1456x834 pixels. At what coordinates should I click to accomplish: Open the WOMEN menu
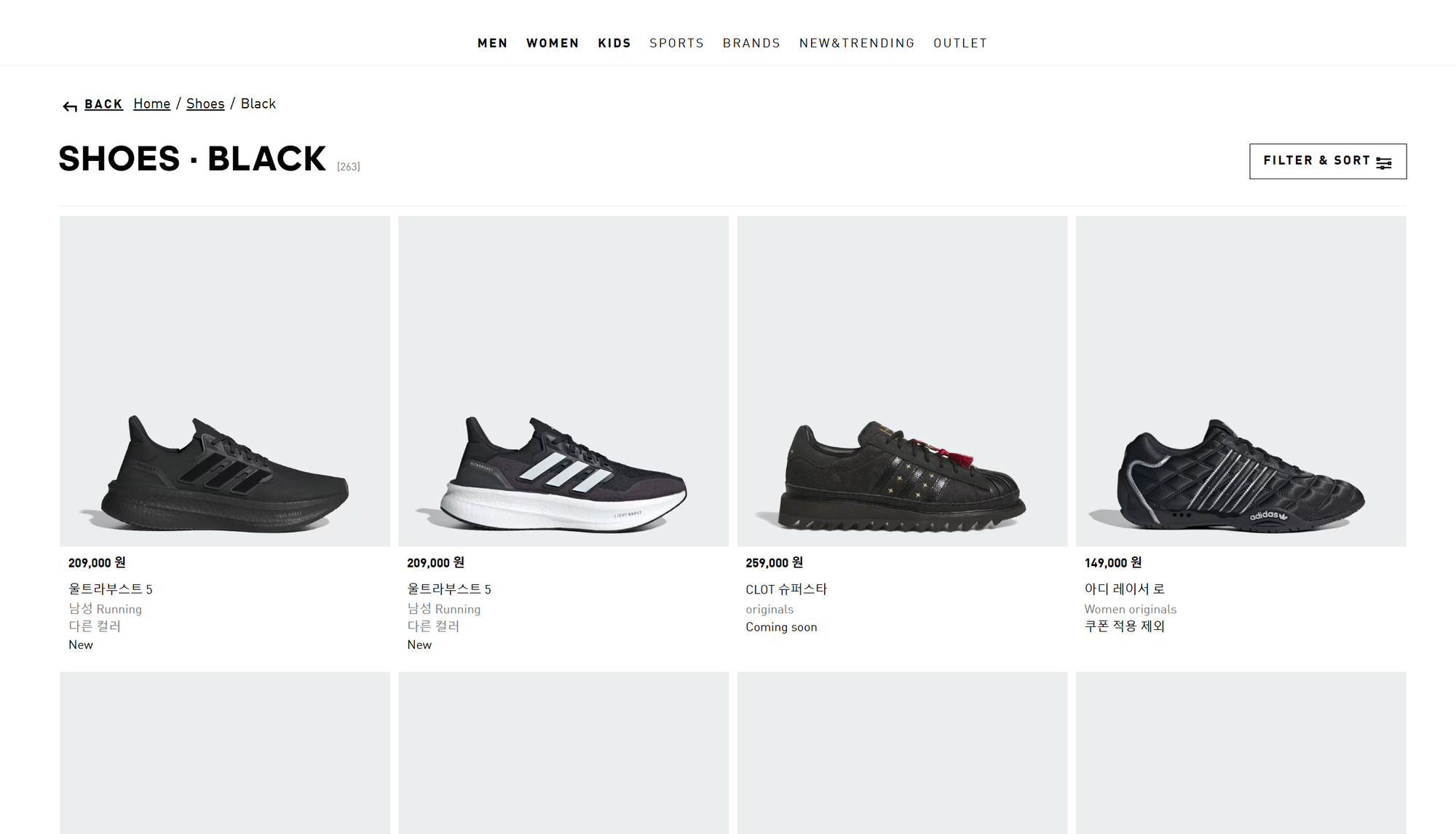click(553, 43)
